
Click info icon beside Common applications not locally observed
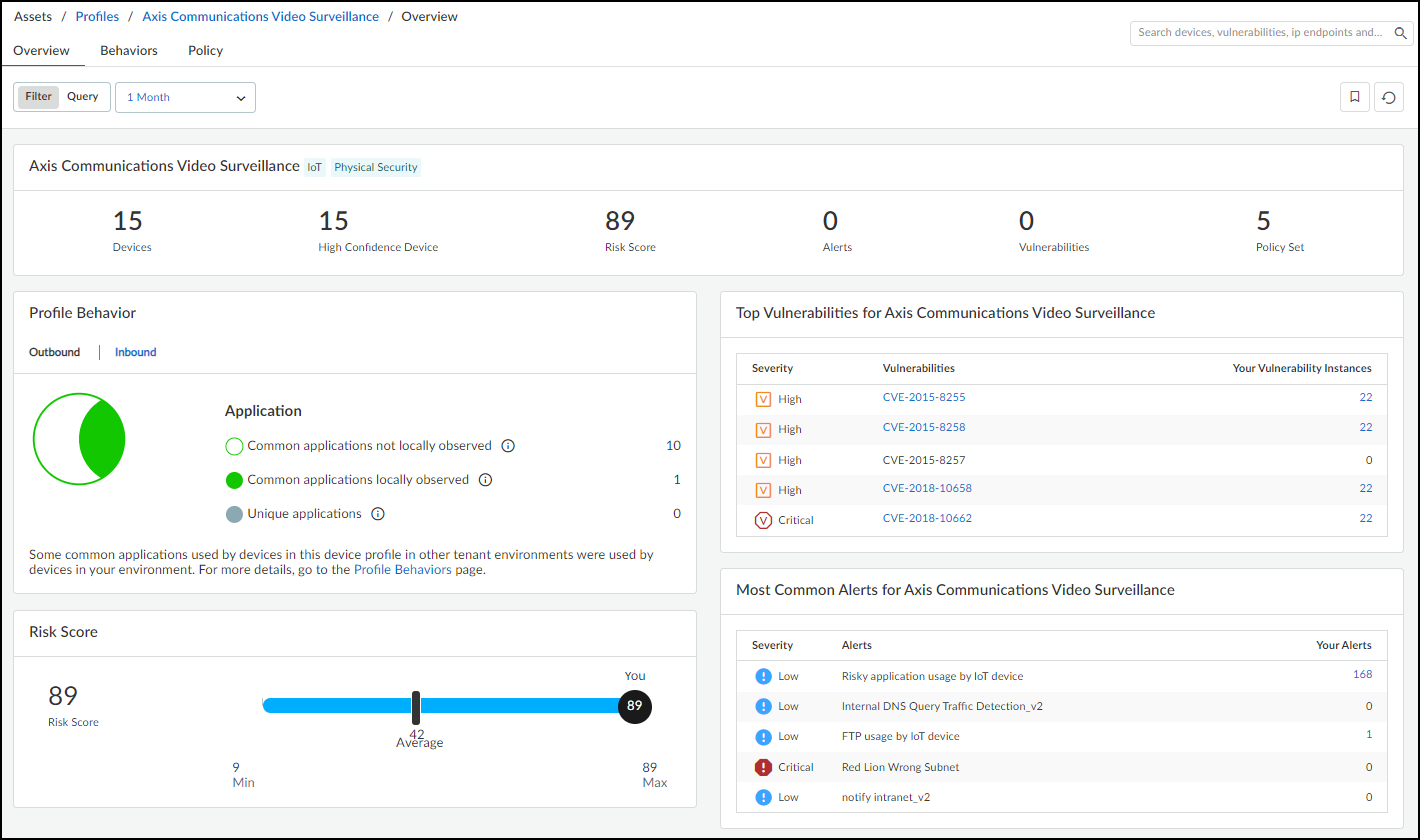click(508, 446)
